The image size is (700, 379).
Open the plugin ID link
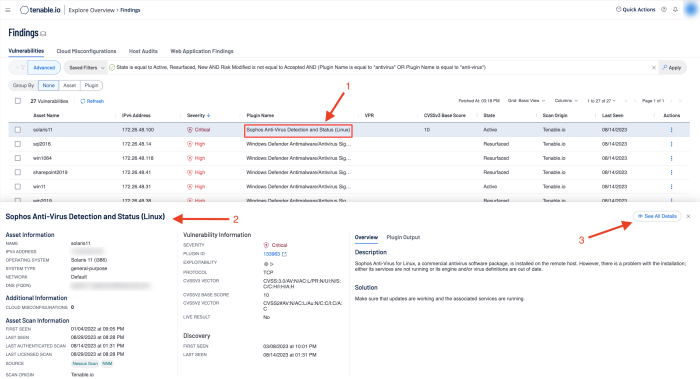[x=271, y=254]
